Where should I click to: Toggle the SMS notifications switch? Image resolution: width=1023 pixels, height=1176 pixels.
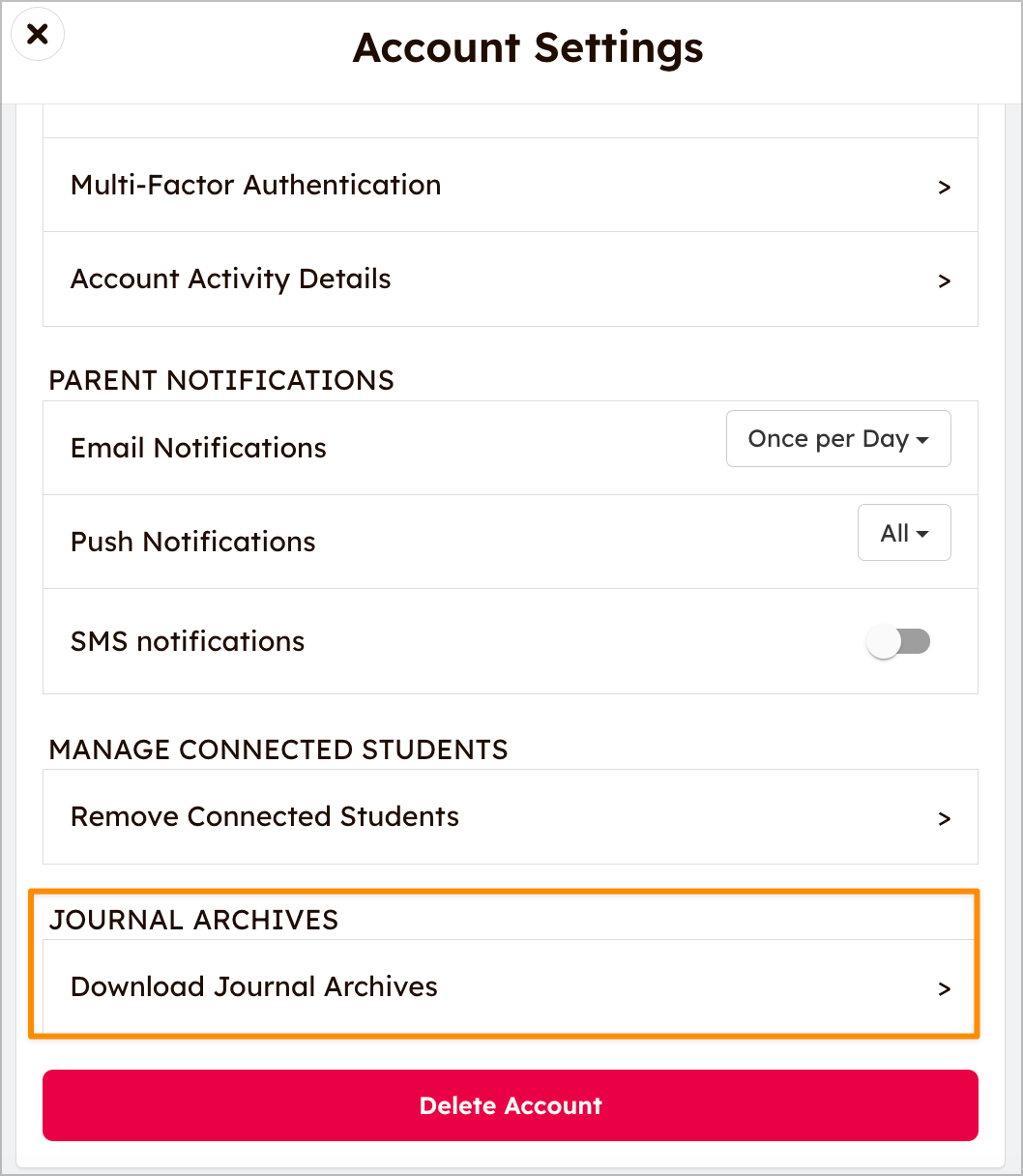(x=899, y=641)
